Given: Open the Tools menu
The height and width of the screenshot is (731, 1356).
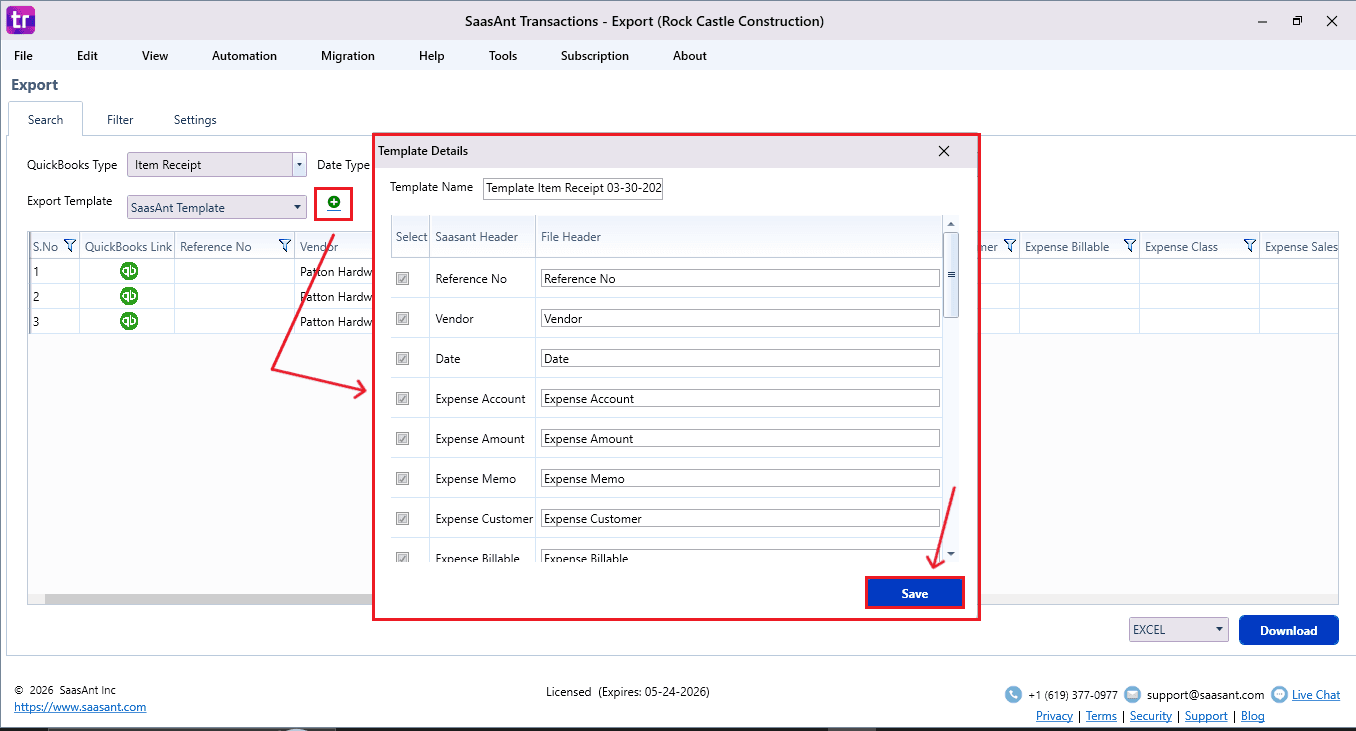Looking at the screenshot, I should coord(503,56).
